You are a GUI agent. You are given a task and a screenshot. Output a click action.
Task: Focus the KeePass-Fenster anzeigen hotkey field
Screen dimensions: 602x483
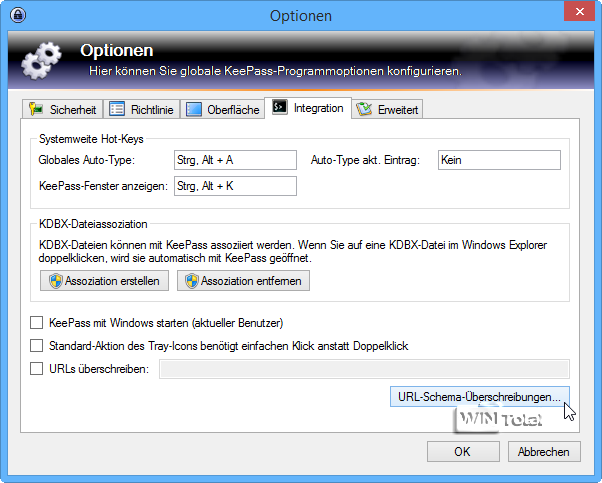point(235,186)
